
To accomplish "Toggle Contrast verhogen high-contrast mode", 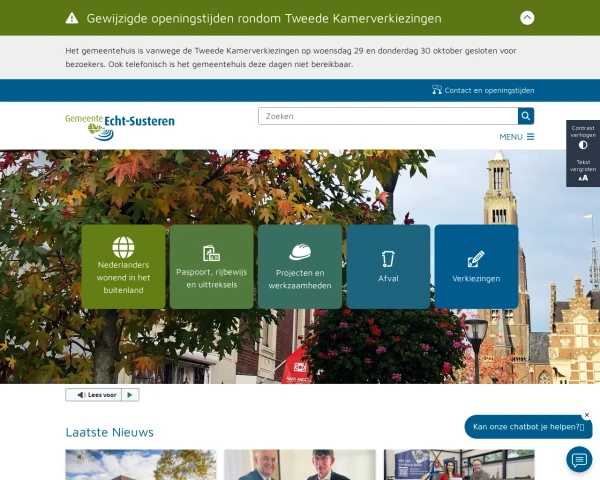I will click(x=583, y=138).
